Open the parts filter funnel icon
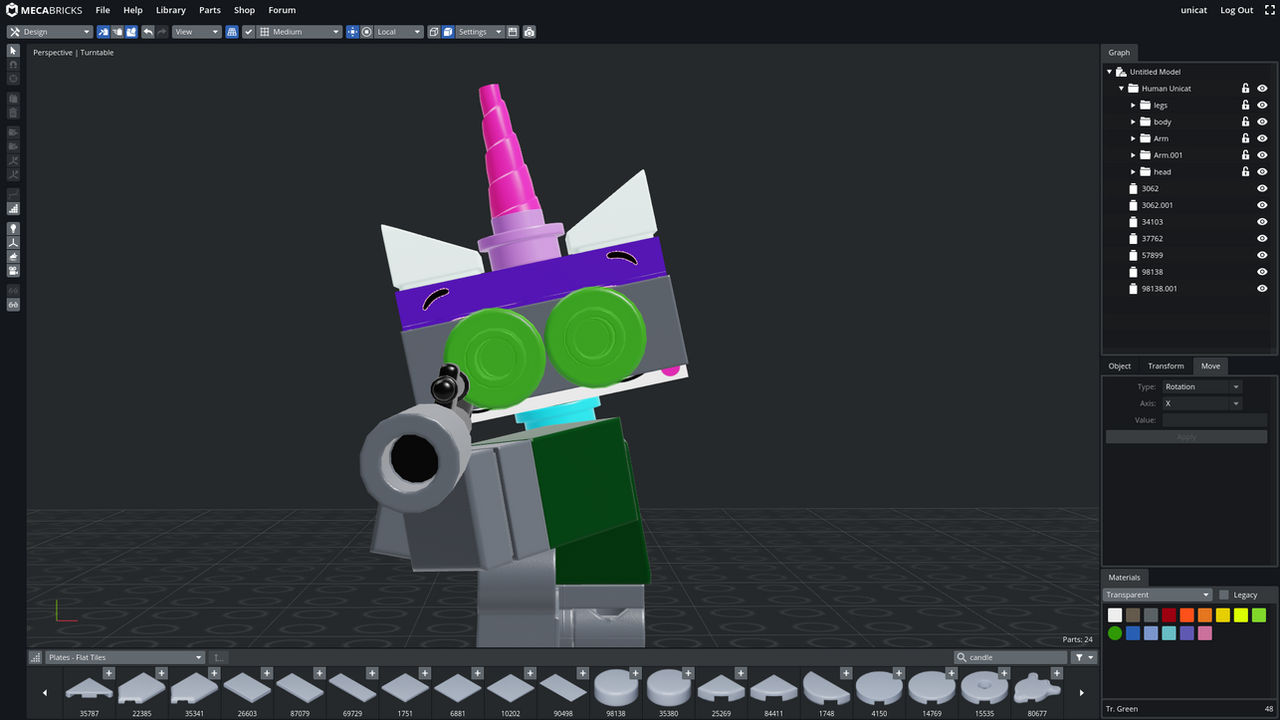 coord(1084,657)
